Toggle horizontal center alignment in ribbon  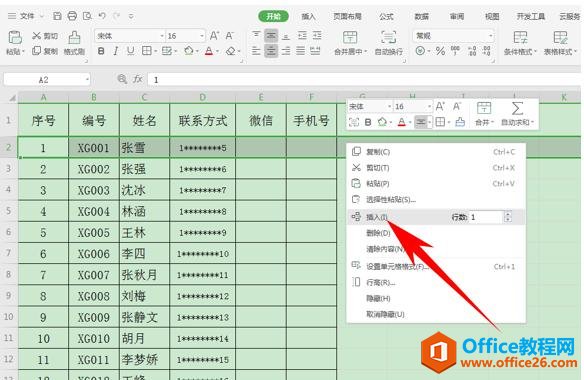pyautogui.click(x=271, y=51)
